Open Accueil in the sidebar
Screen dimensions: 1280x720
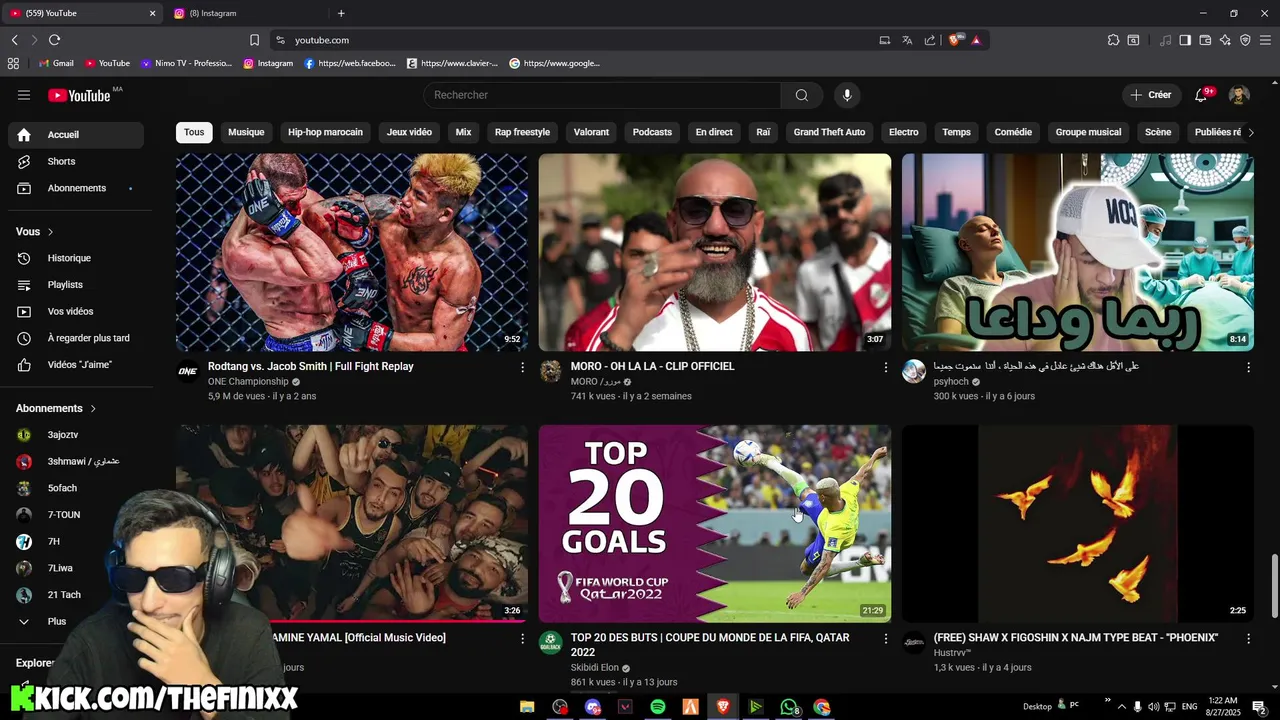coord(76,134)
